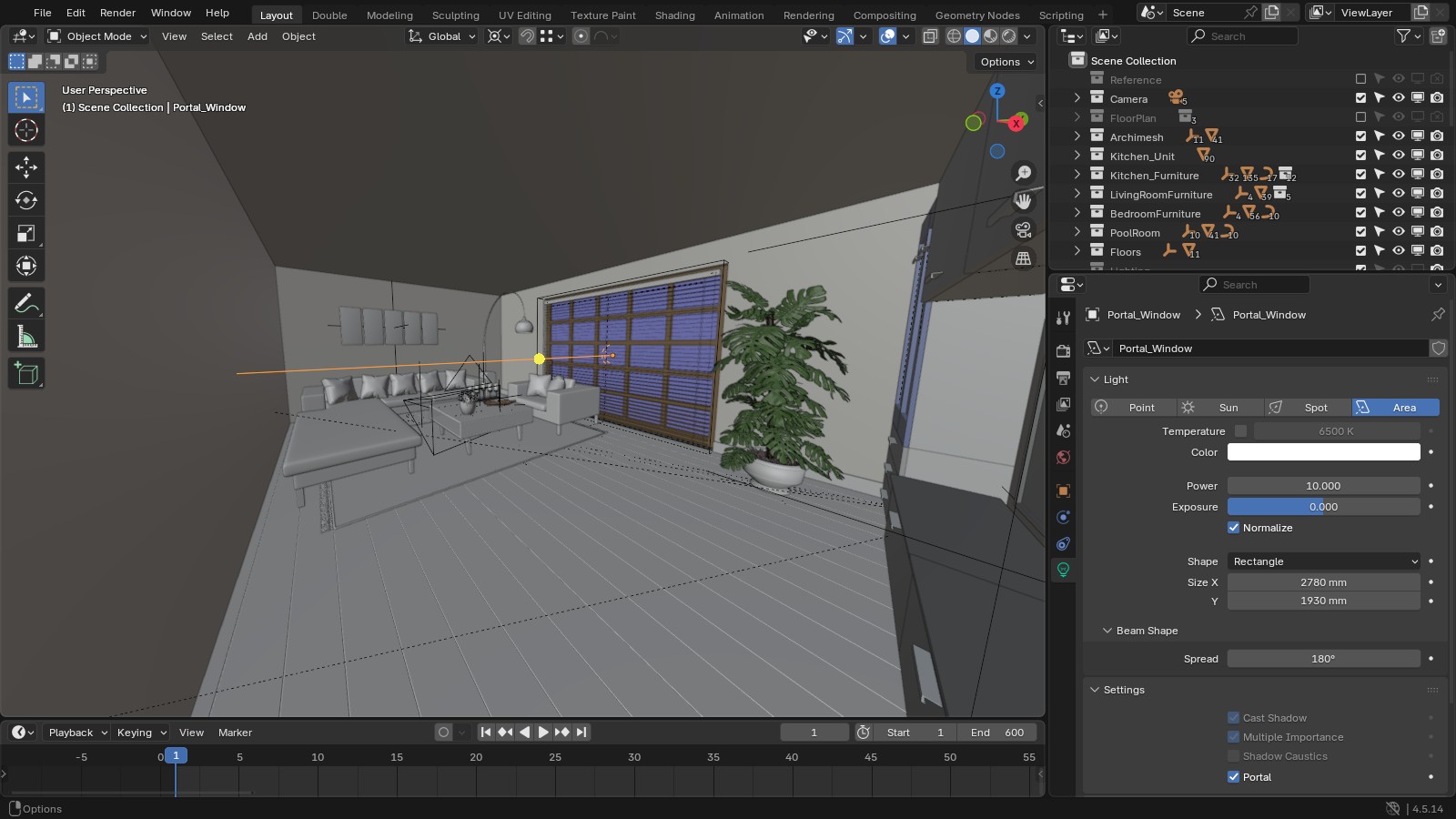Viewport: 1456px width, 819px height.
Task: Click the Power value field
Action: tap(1324, 486)
